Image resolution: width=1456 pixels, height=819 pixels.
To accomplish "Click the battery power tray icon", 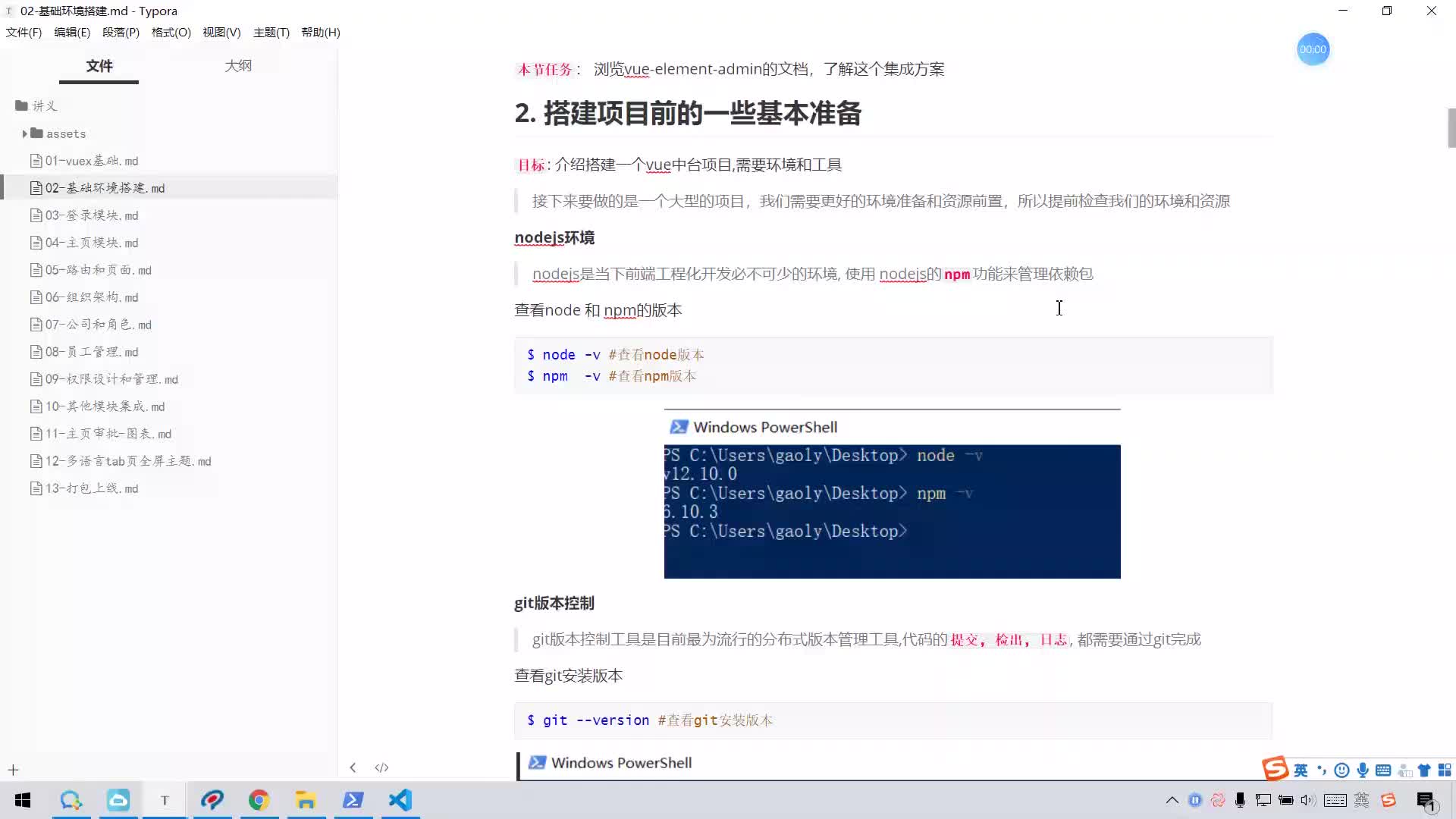I will click(x=1286, y=800).
